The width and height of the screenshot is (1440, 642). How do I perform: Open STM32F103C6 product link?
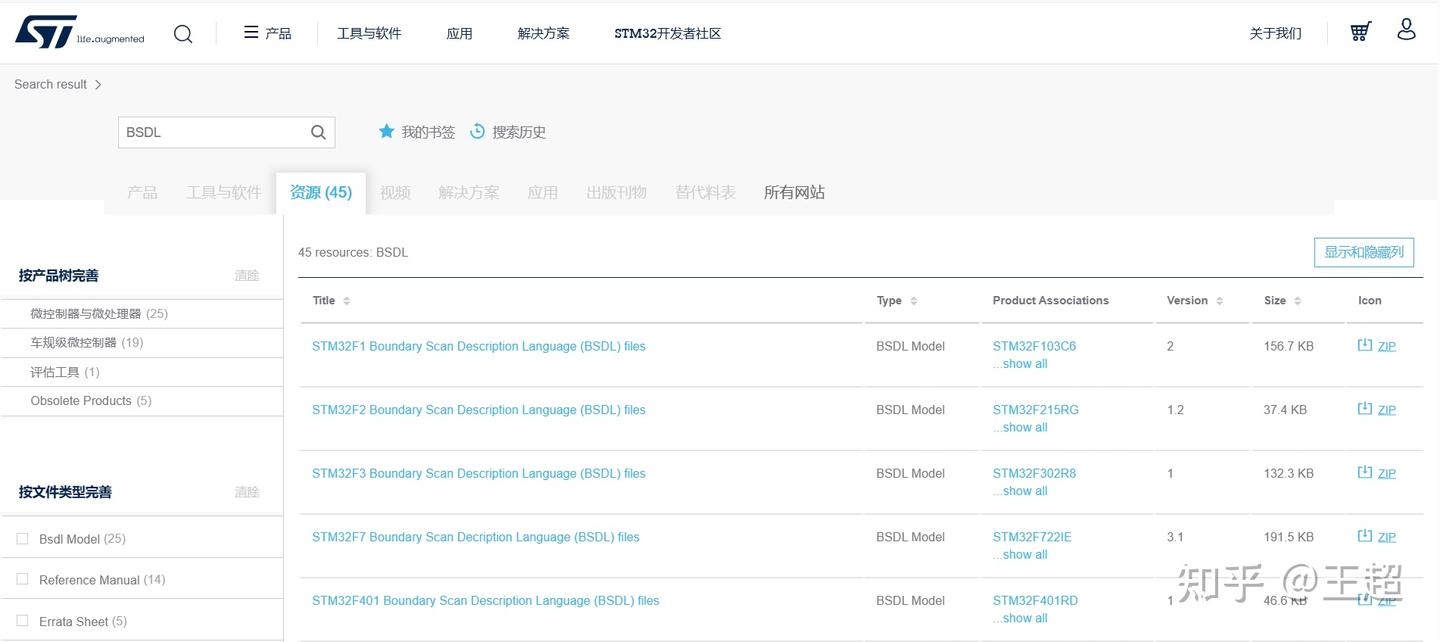pyautogui.click(x=1034, y=346)
